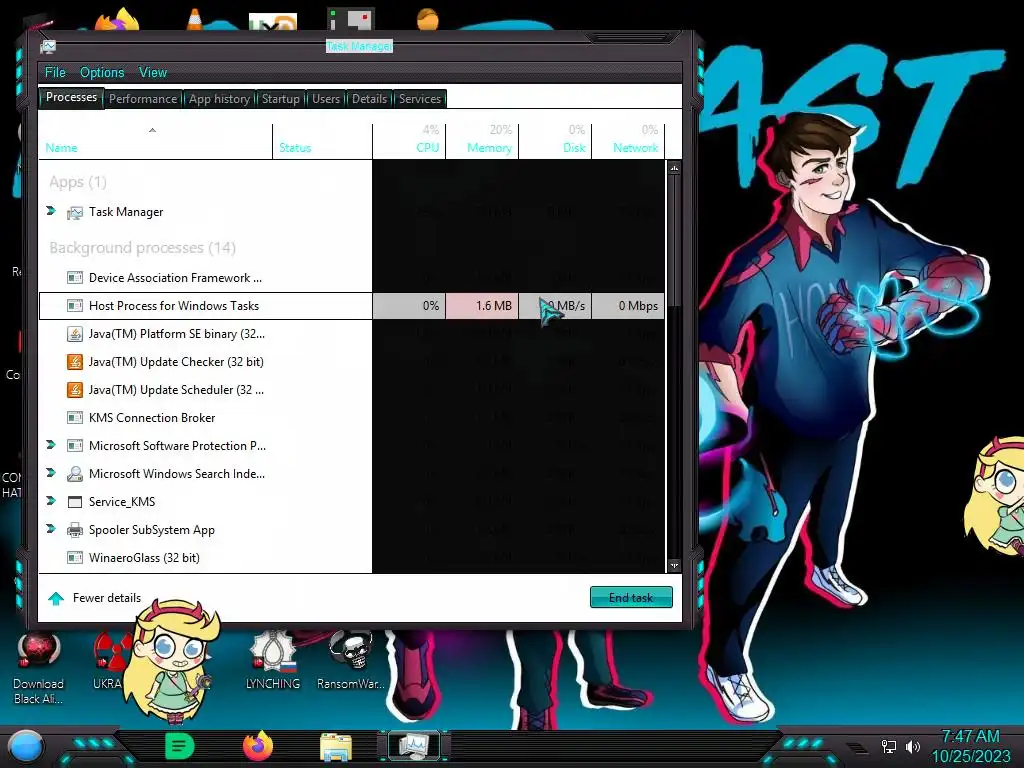
Task: Click Java Platform SE binary icon
Action: point(75,334)
